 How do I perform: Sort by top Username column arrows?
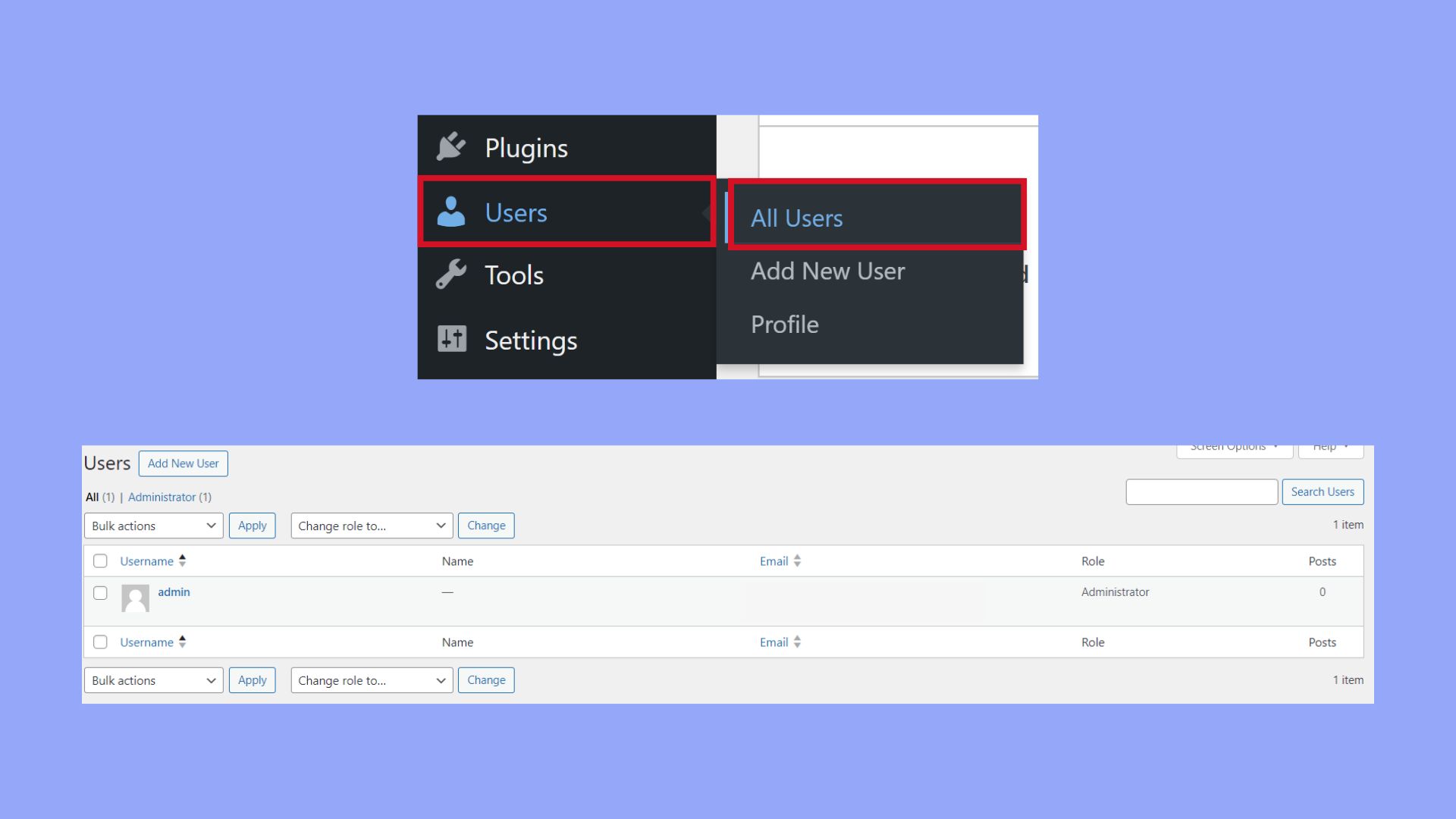point(182,561)
